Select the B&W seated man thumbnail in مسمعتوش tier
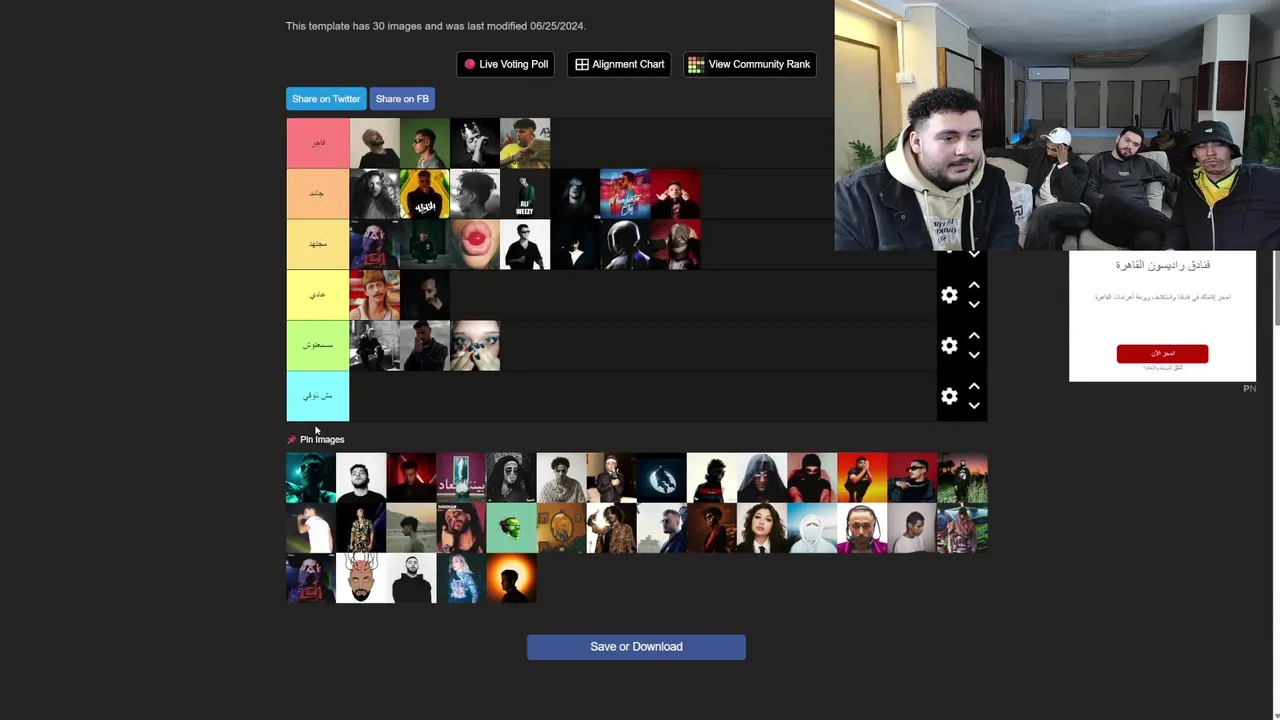 click(375, 345)
